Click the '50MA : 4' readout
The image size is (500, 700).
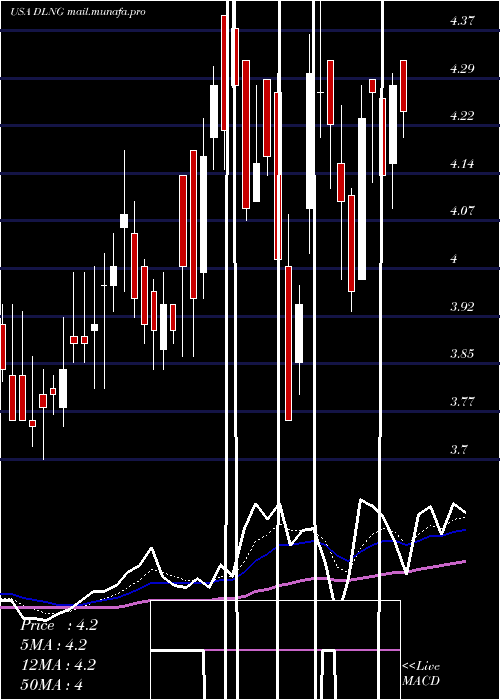pyautogui.click(x=51, y=684)
